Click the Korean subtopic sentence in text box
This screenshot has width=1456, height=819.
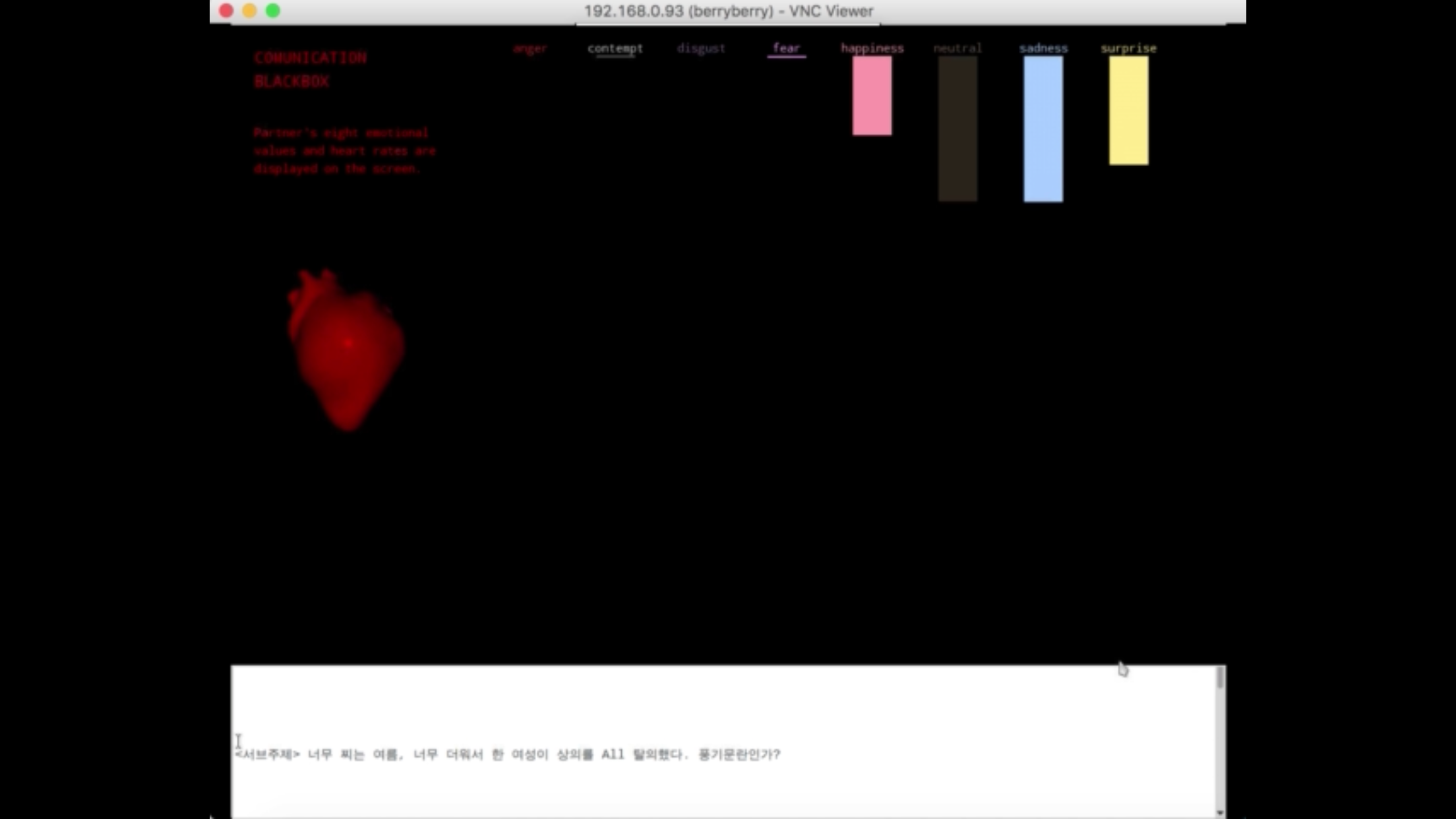pyautogui.click(x=508, y=754)
